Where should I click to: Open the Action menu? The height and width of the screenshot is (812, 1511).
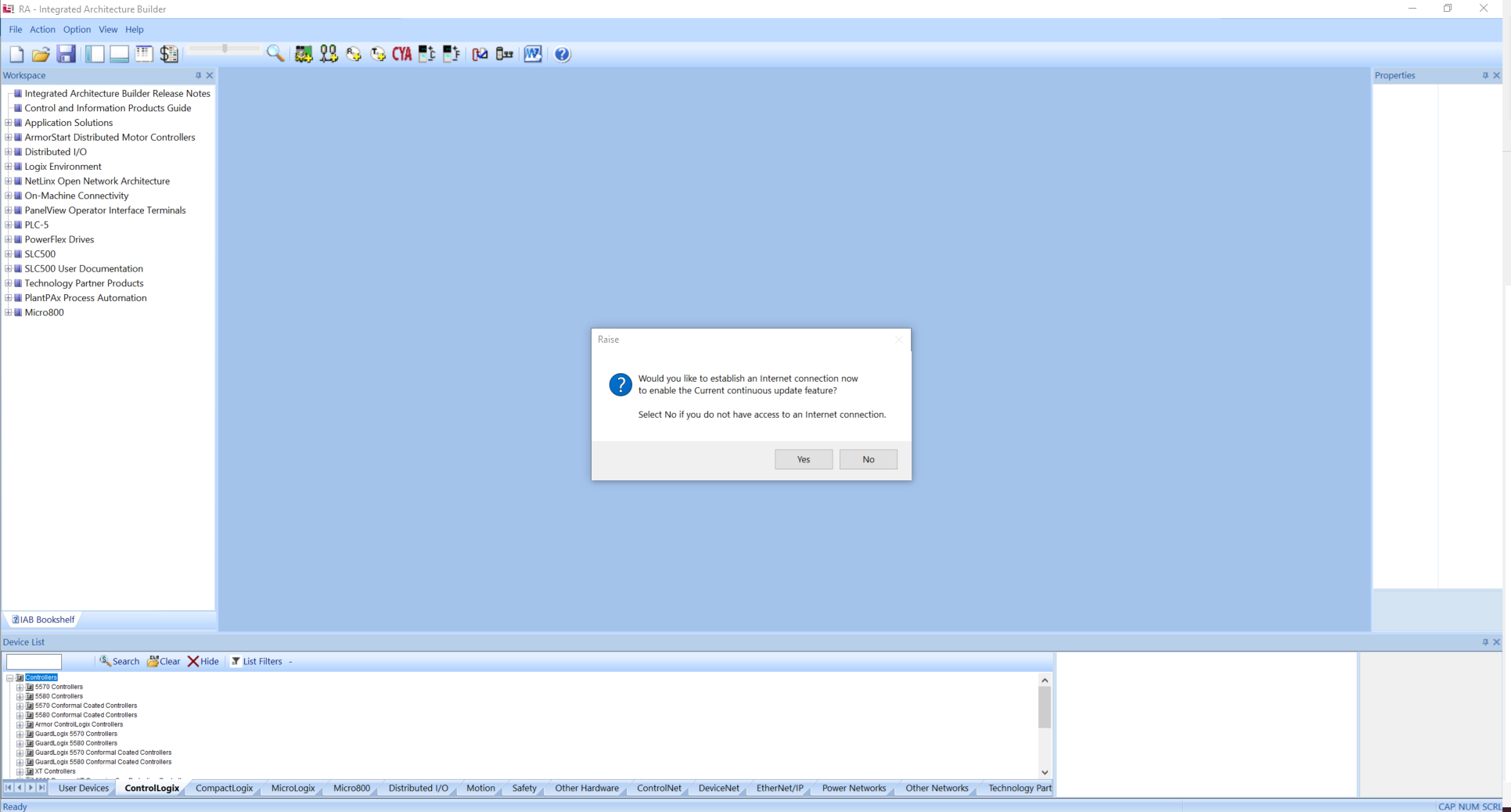click(x=42, y=30)
